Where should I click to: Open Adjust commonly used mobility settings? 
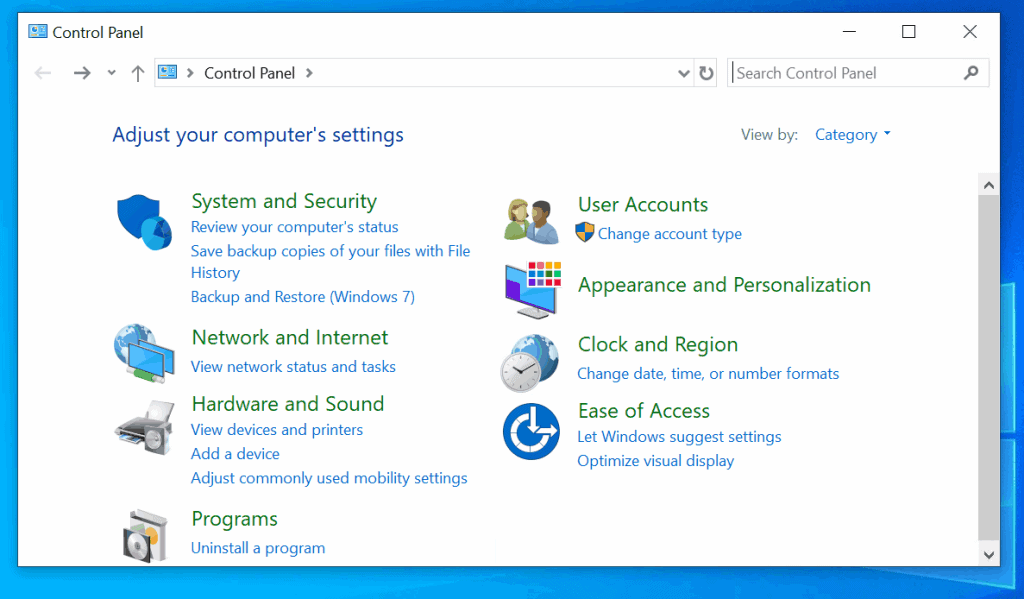coord(329,478)
